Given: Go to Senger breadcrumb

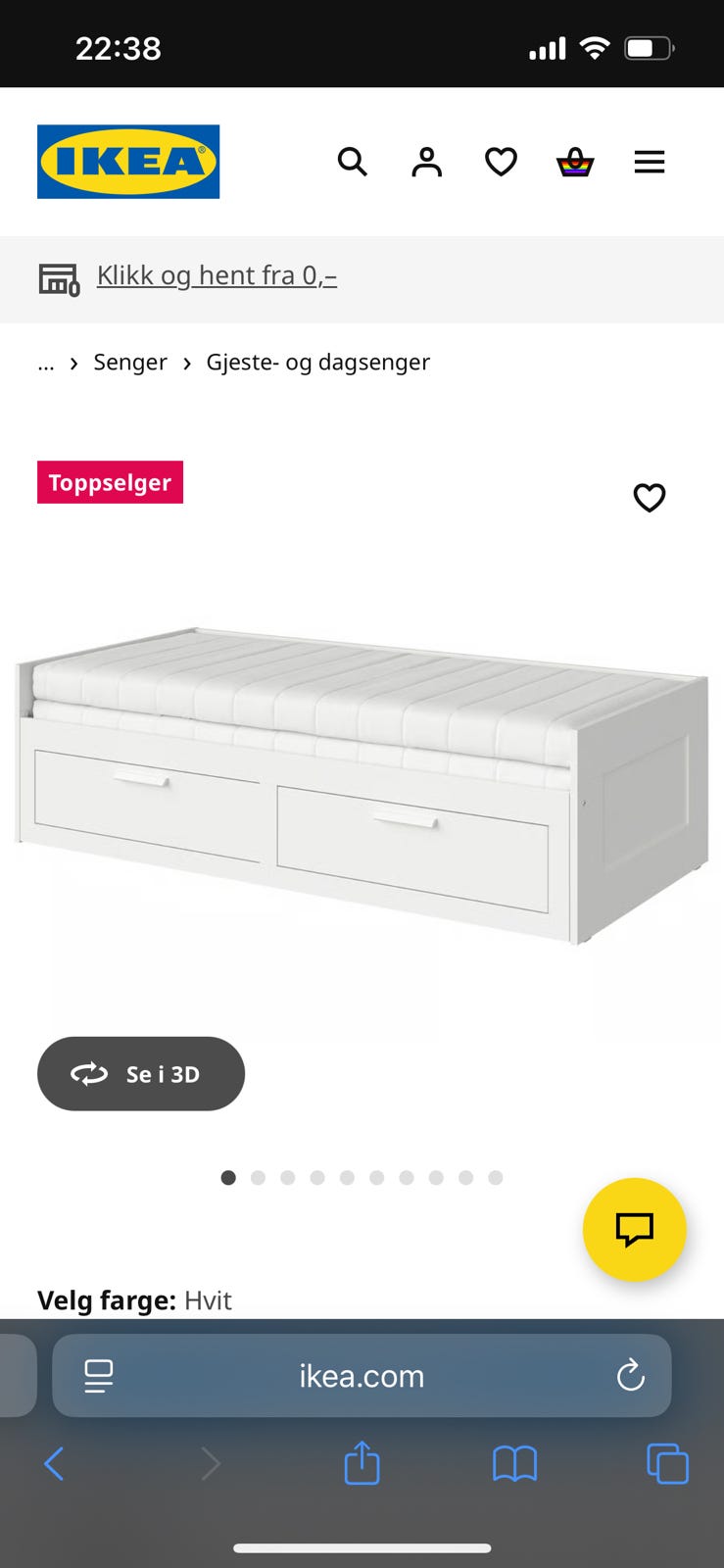Looking at the screenshot, I should (130, 363).
